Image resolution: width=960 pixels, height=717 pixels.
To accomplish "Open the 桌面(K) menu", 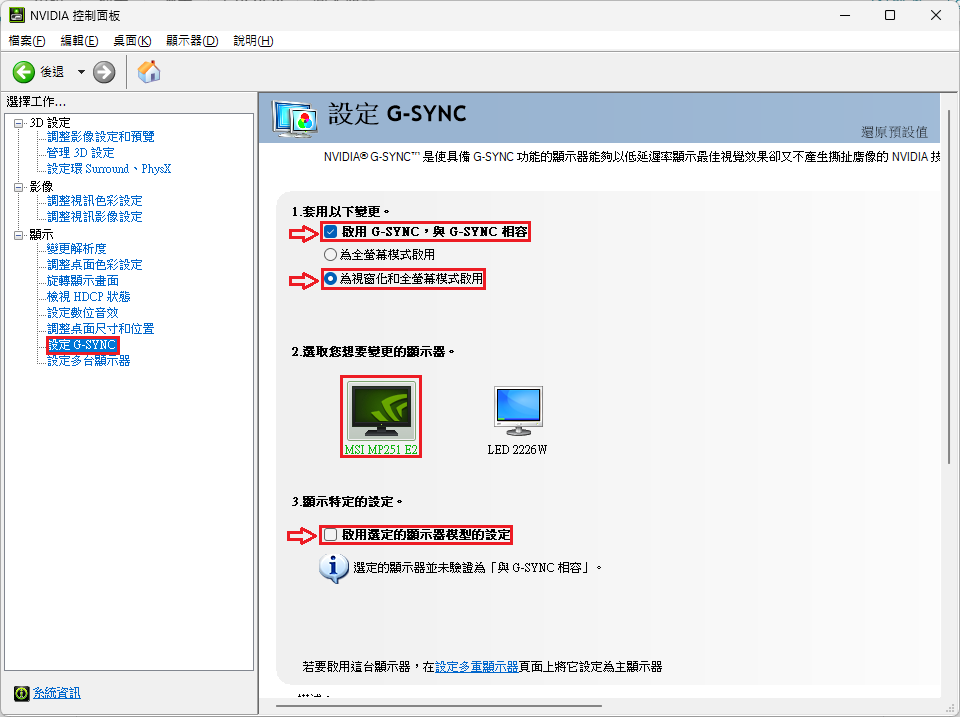I will point(132,41).
